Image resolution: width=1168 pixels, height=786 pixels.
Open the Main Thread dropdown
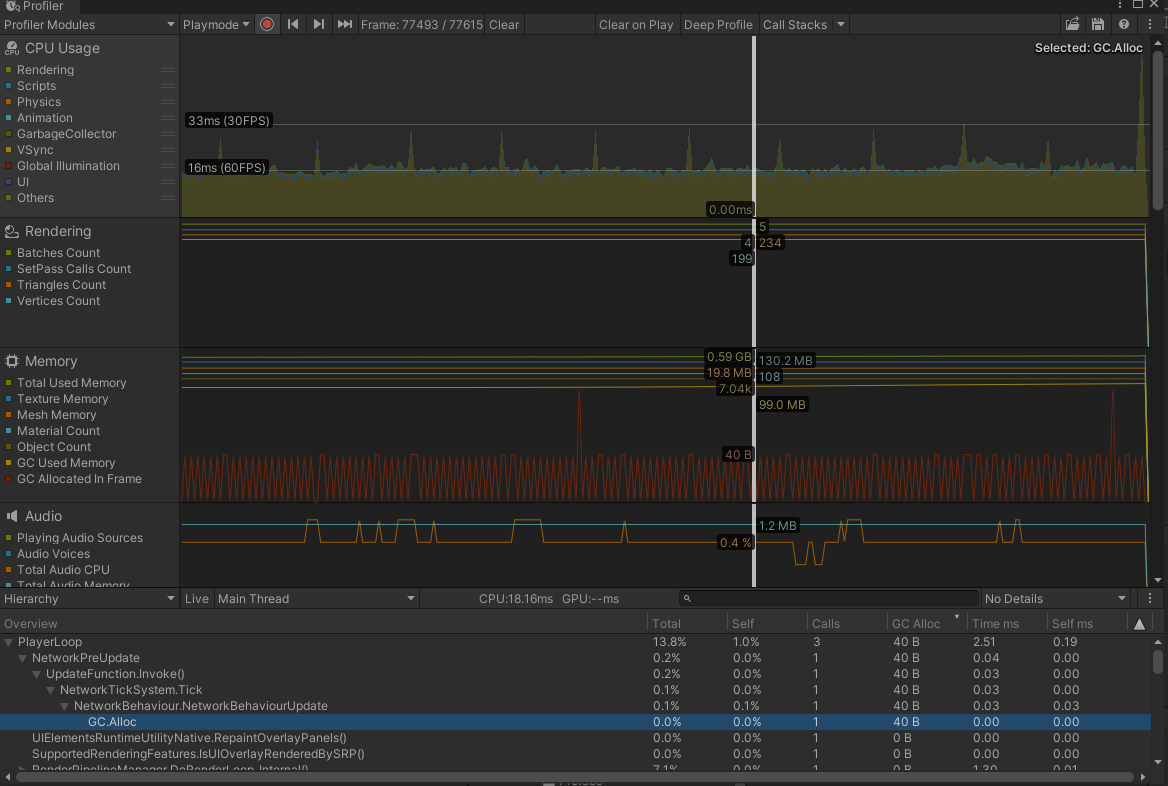click(x=316, y=598)
